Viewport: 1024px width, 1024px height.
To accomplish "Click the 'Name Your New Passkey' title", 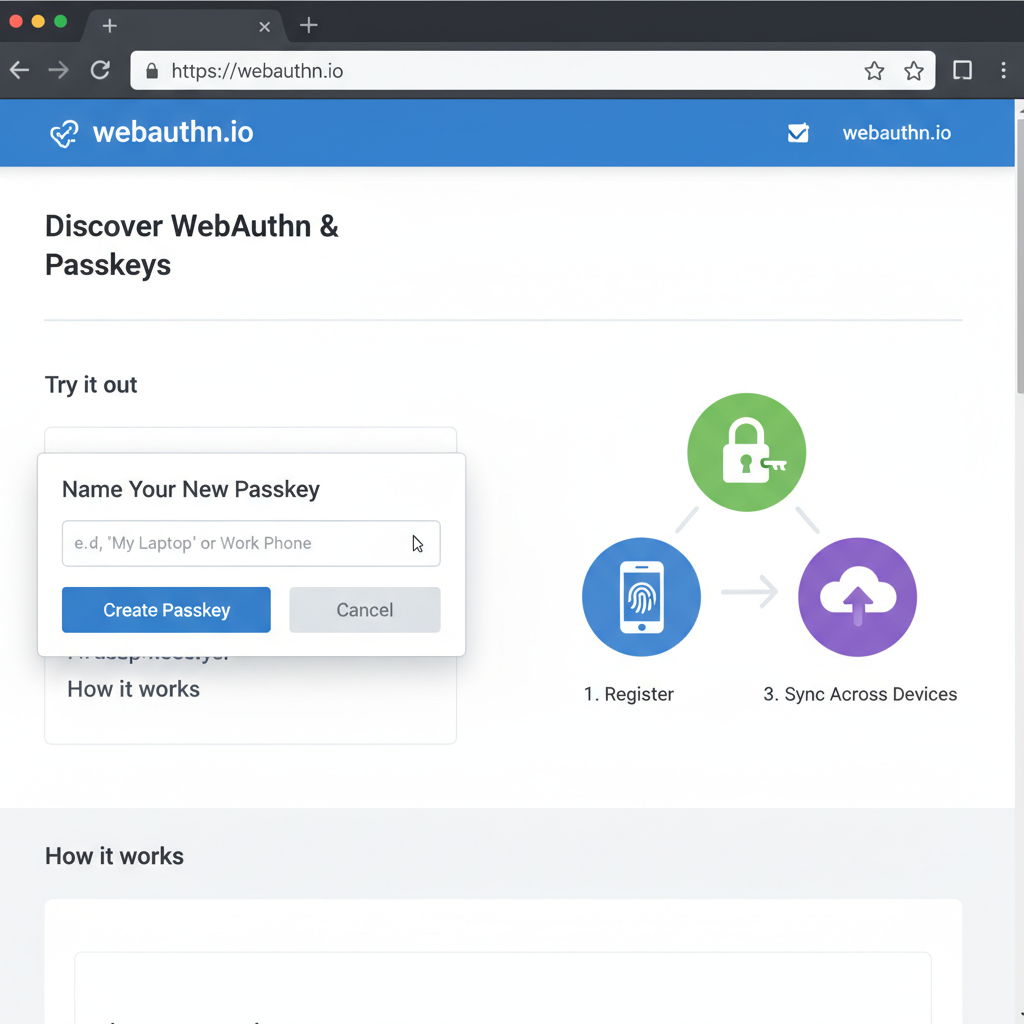I will pos(191,489).
